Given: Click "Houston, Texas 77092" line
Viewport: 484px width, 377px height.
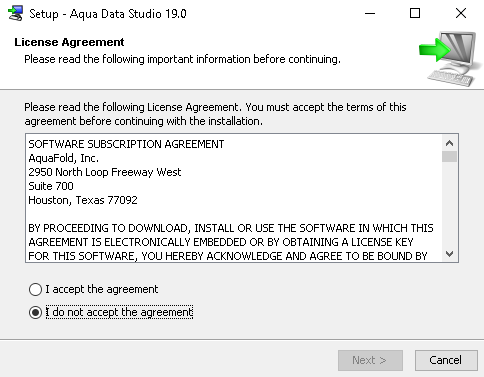Looking at the screenshot, I should (x=83, y=200).
